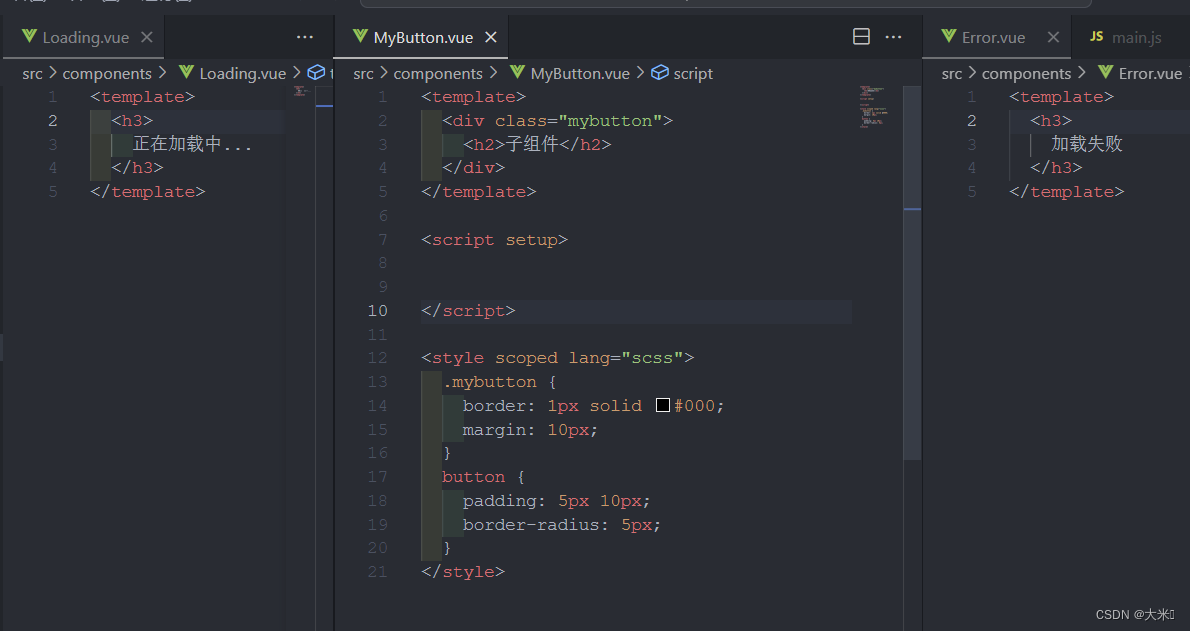Click the template symbol cube icon in Loading.vue breadcrumb

tap(316, 72)
